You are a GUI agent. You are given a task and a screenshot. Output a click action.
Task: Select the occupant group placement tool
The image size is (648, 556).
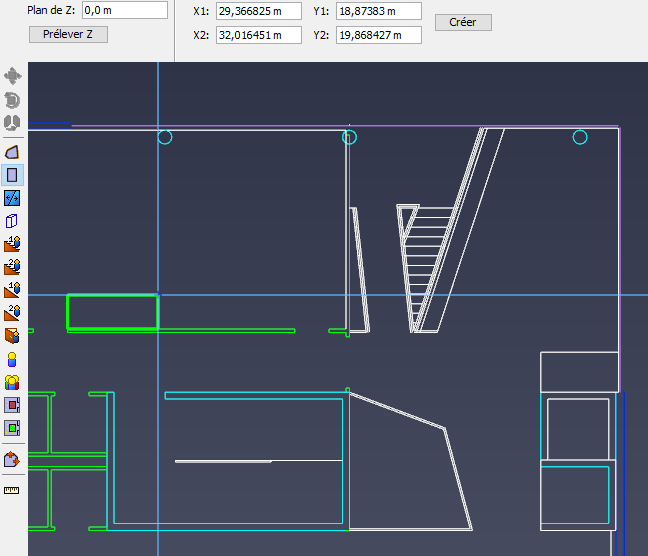click(12, 382)
